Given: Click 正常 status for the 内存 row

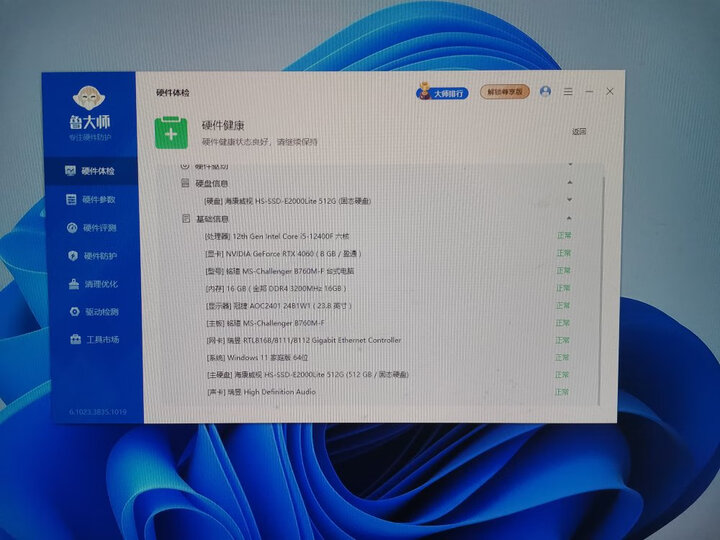Looking at the screenshot, I should coord(563,288).
